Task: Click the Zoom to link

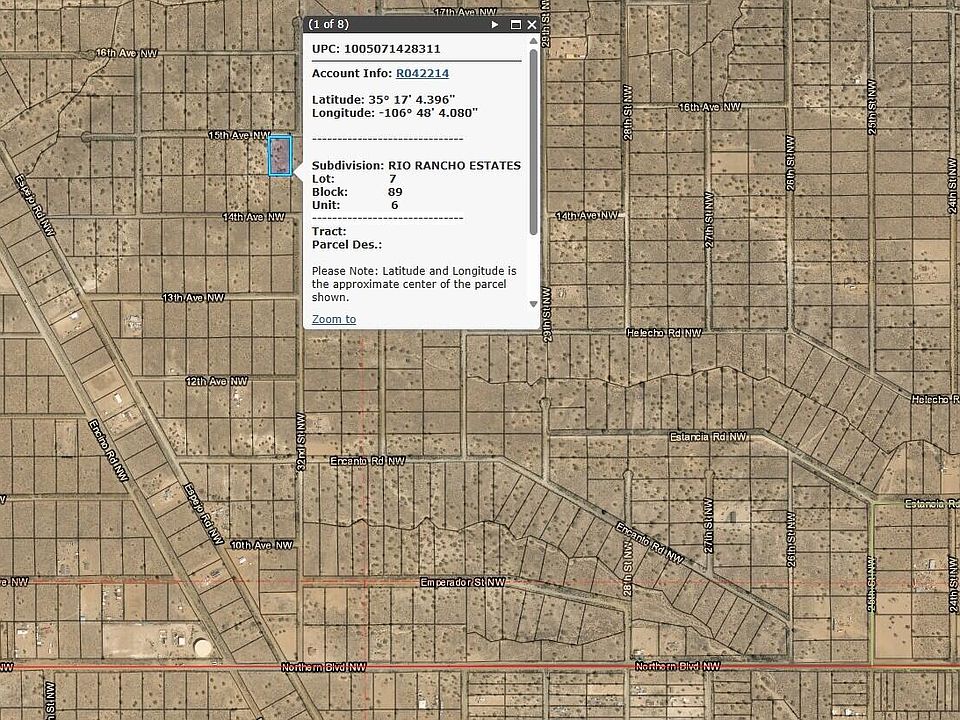Action: coord(333,319)
